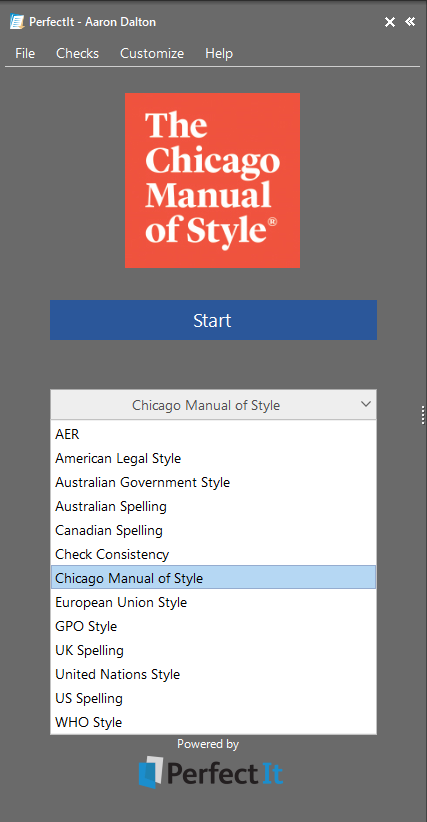The image size is (427, 822).
Task: Pick Australian Spelling from the list
Action: coord(213,506)
